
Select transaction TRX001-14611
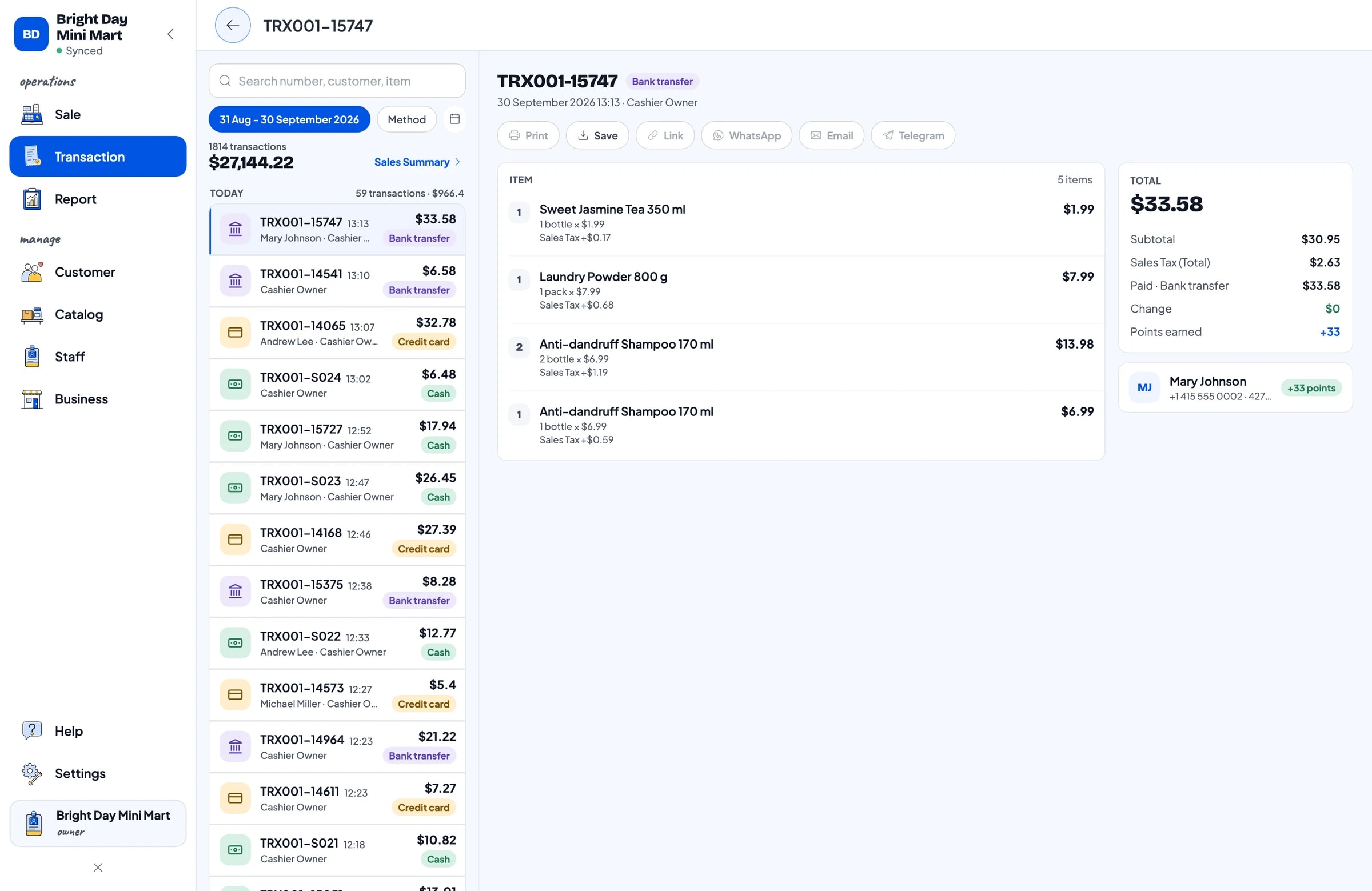click(x=337, y=798)
